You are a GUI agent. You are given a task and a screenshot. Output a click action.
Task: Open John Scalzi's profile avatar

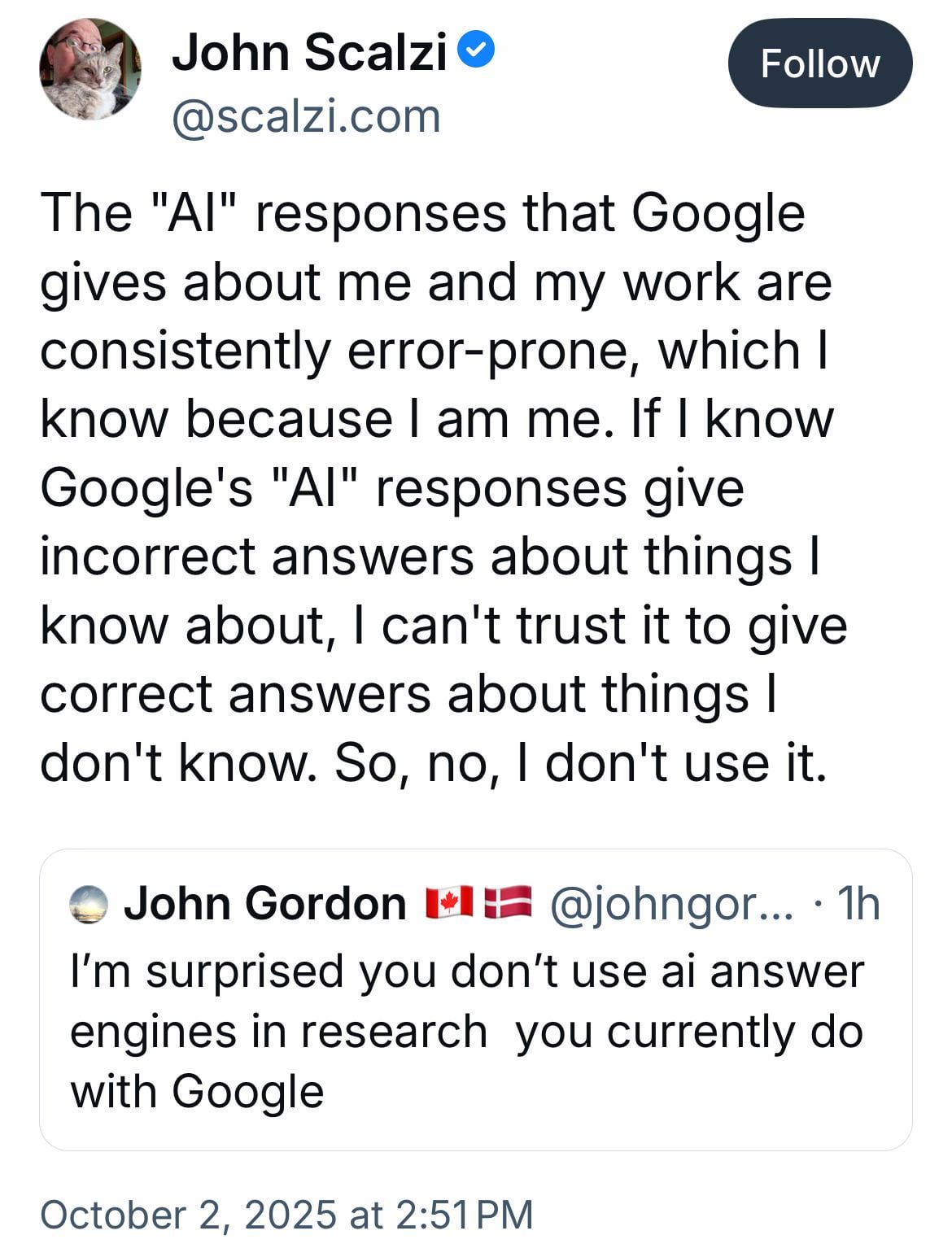point(90,69)
